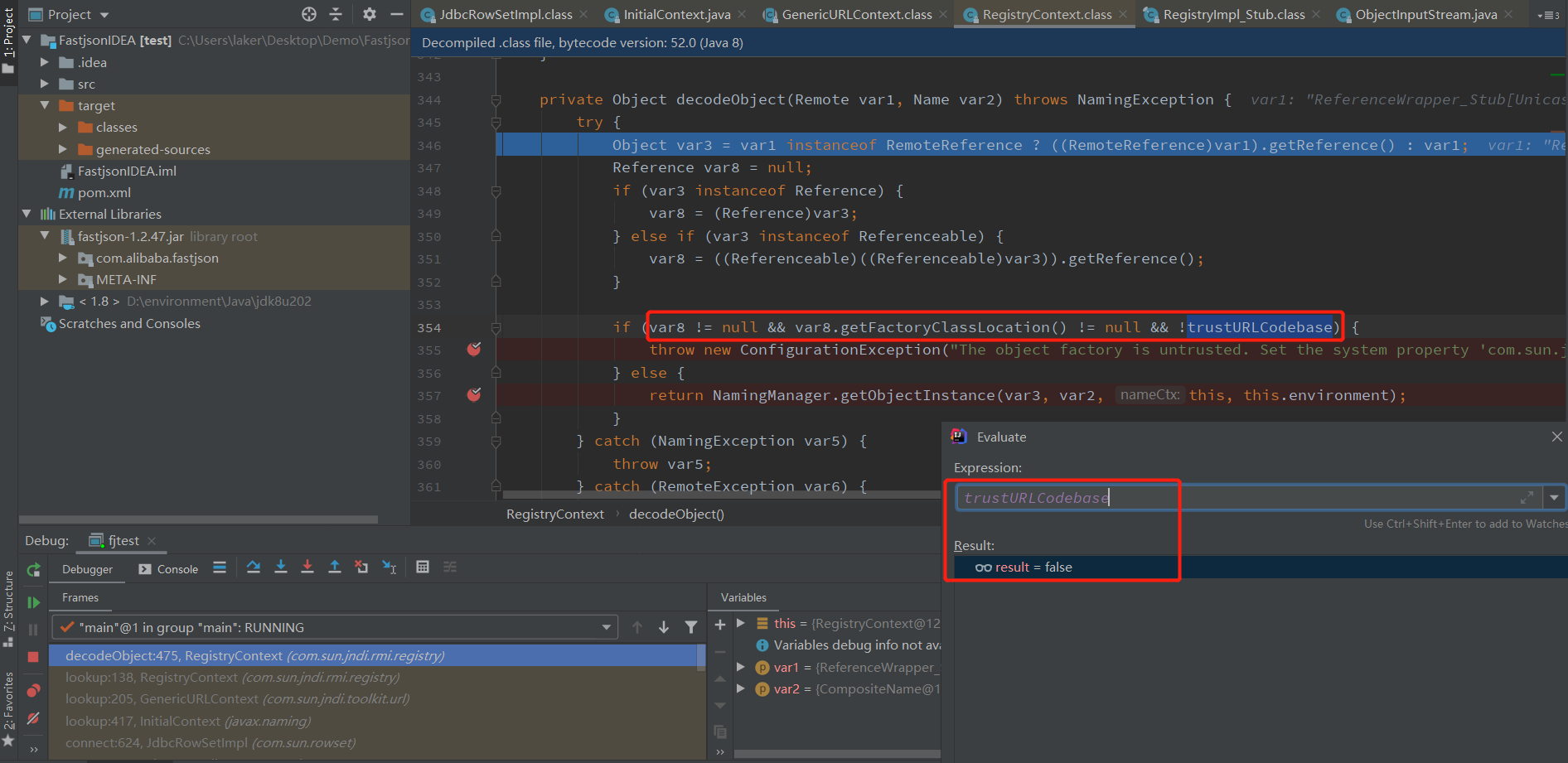Collapse the target folder

pyautogui.click(x=45, y=105)
